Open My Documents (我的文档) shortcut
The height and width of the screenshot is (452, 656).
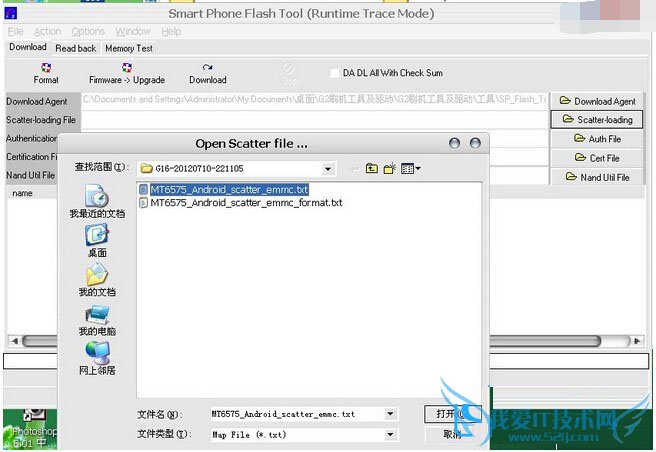97,280
